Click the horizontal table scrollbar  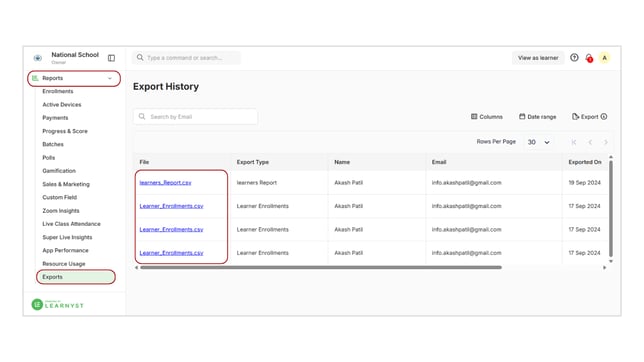click(x=321, y=267)
